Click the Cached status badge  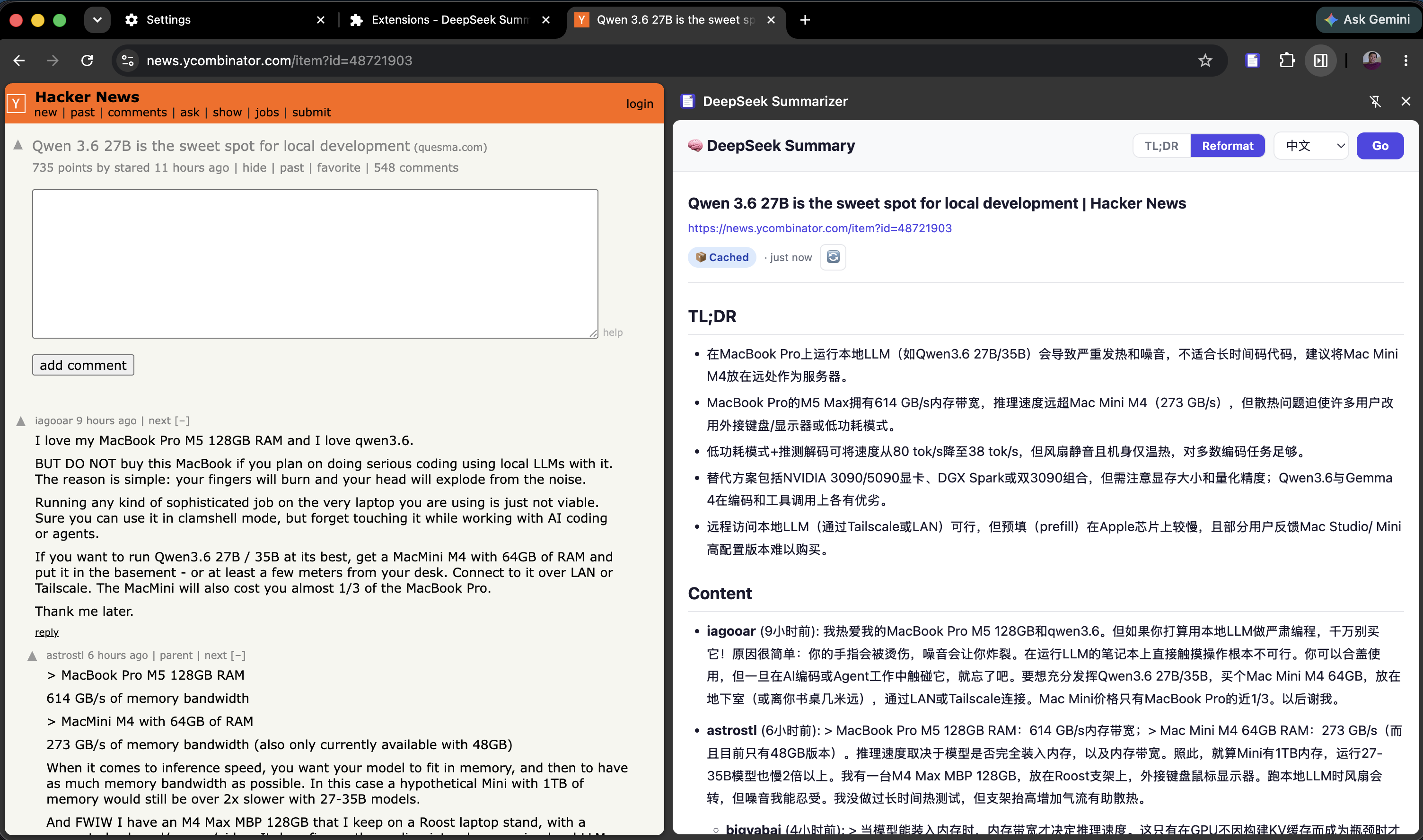pos(722,257)
